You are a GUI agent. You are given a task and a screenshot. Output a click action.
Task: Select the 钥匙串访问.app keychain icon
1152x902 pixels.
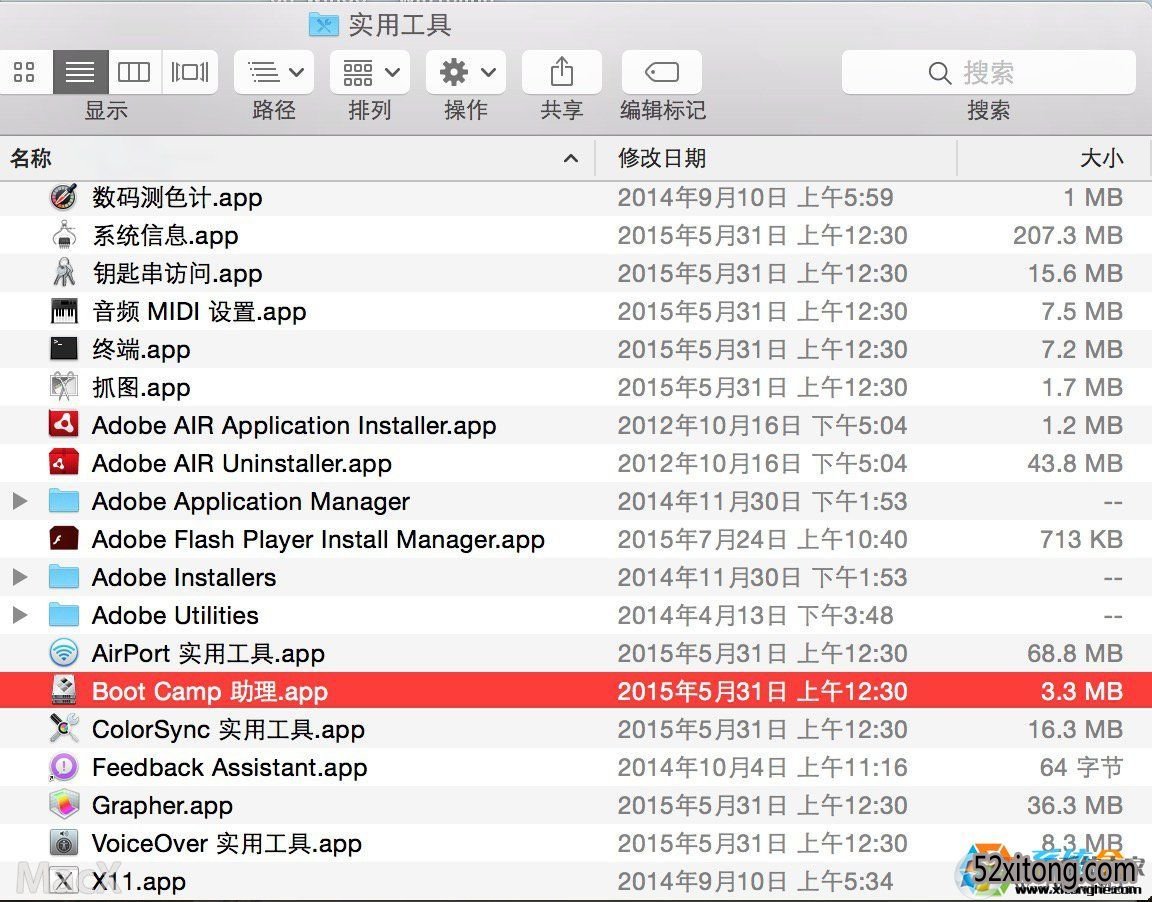coord(64,273)
